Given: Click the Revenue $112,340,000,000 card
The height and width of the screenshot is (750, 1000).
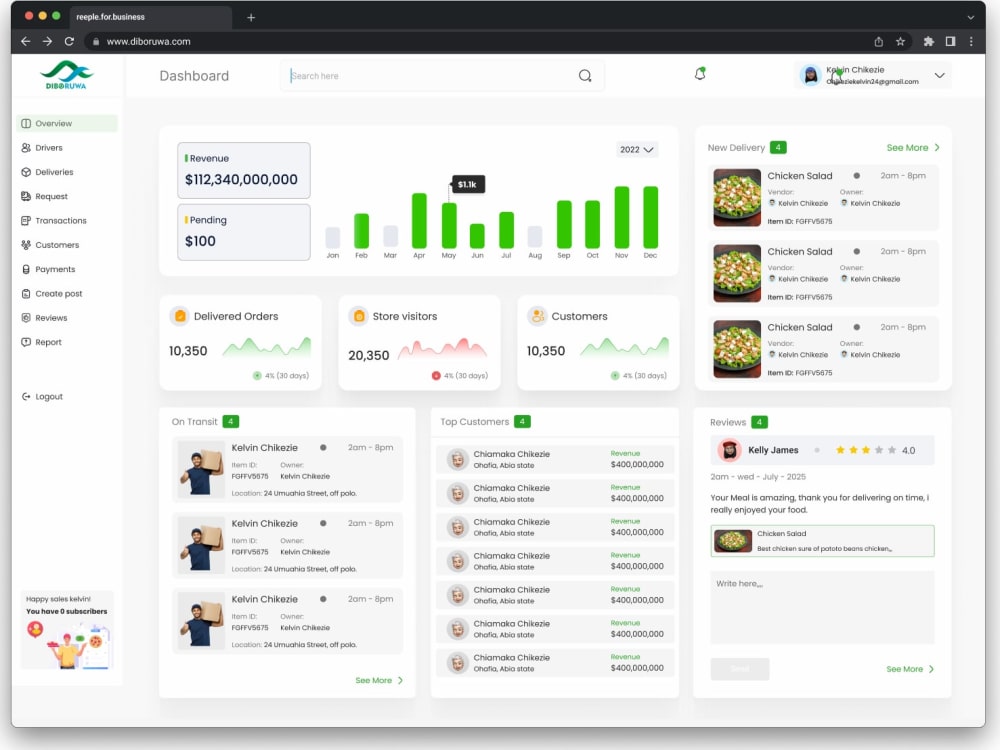Looking at the screenshot, I should pos(244,170).
